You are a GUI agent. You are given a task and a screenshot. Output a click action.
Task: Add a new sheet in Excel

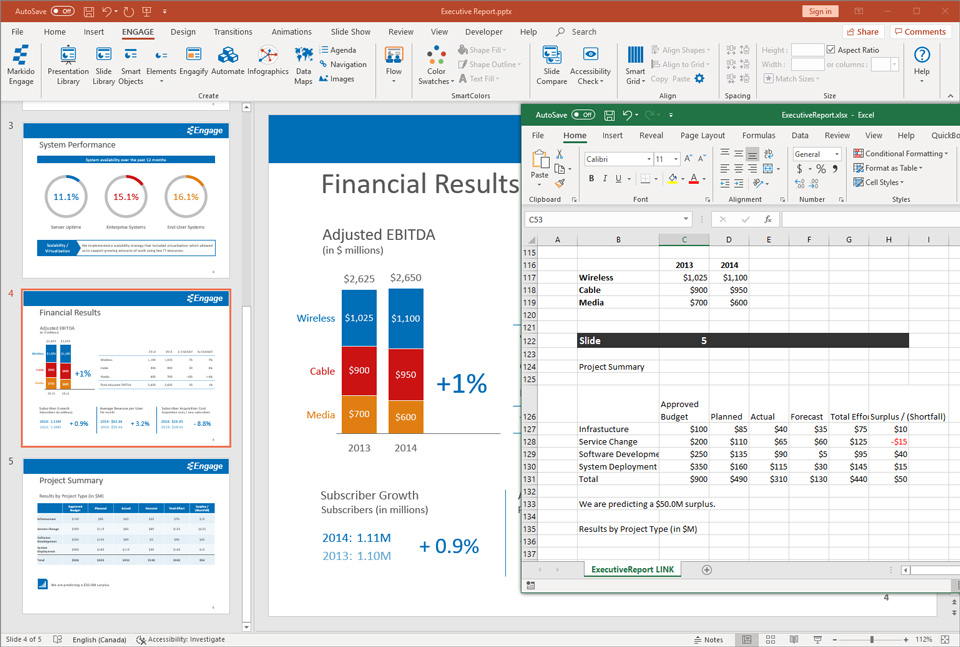[x=707, y=570]
